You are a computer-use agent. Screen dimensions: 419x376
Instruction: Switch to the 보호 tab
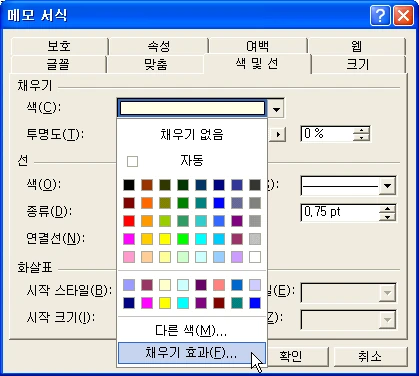point(59,46)
